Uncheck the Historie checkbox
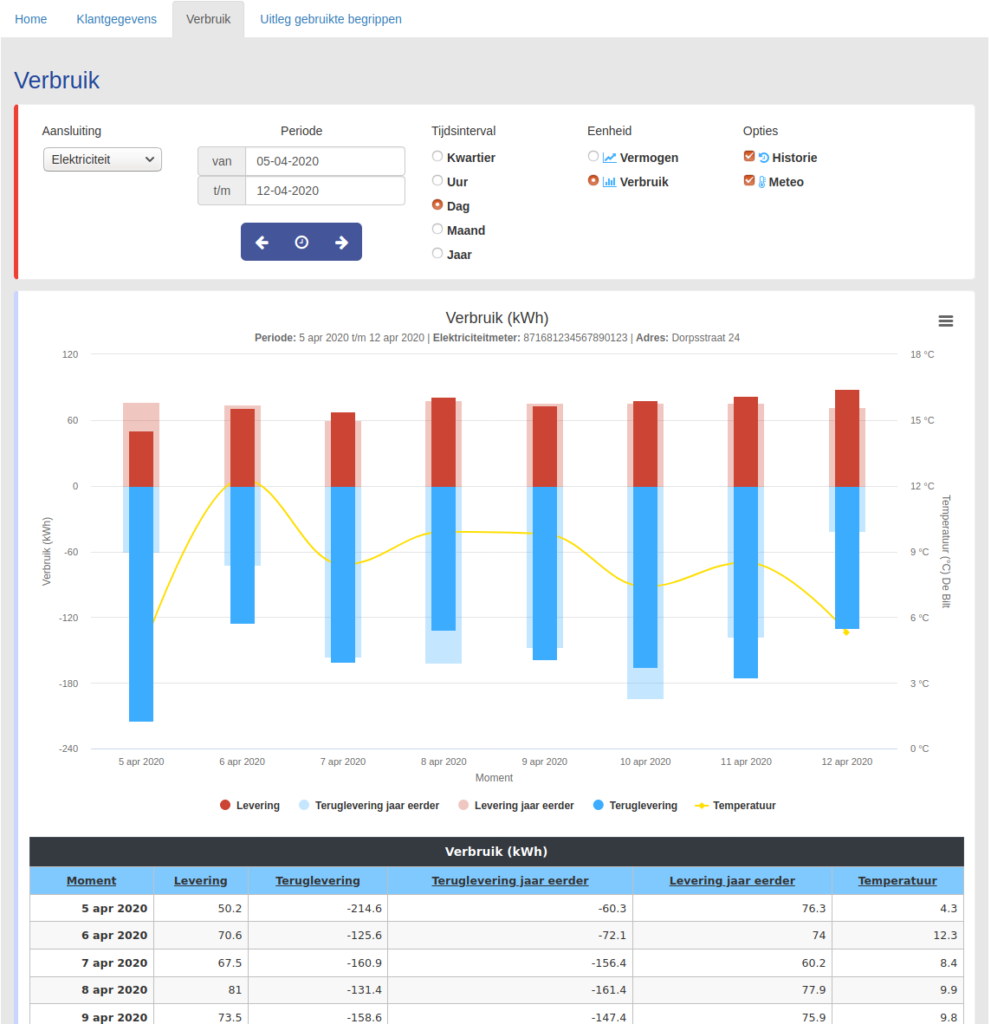Image resolution: width=991 pixels, height=1024 pixels. (749, 157)
